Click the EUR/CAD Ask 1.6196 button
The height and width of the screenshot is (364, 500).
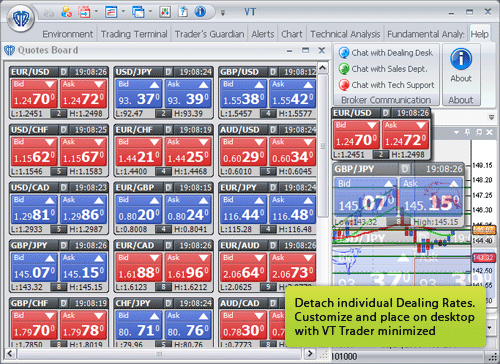188,267
